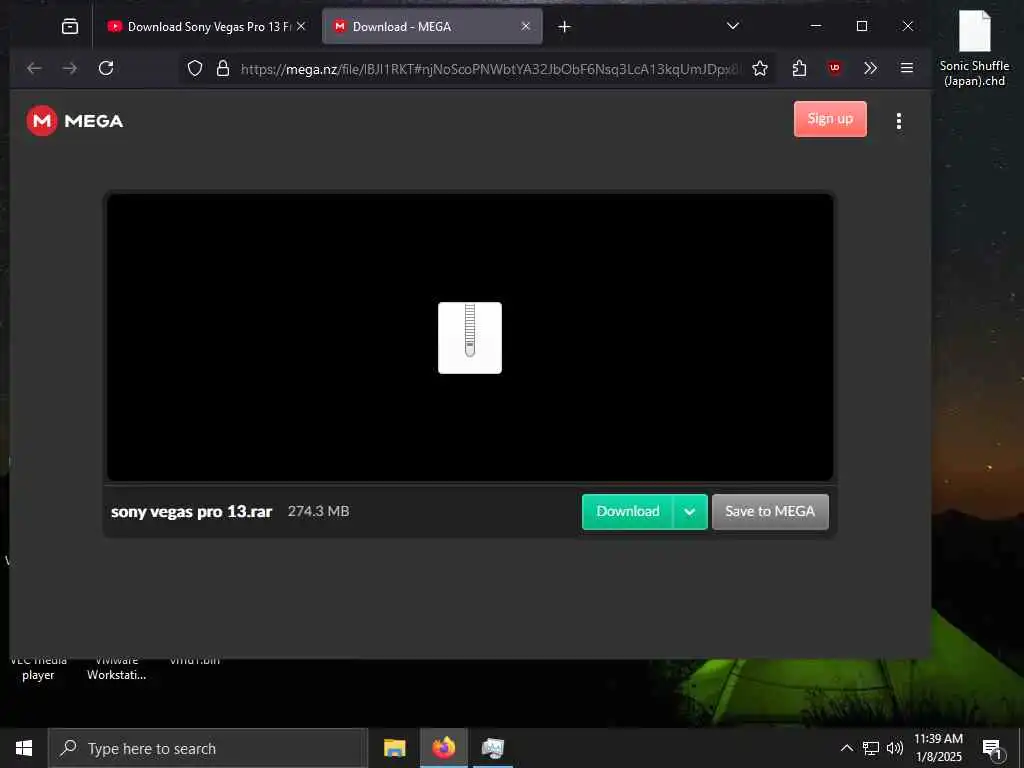
Task: Show more toolbar tools overflow chevron
Action: (870, 68)
